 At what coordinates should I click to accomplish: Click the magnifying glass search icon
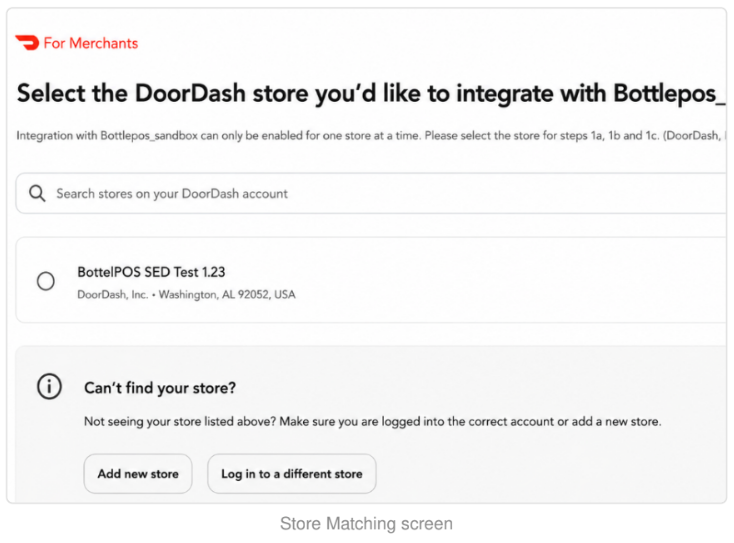pyautogui.click(x=37, y=193)
